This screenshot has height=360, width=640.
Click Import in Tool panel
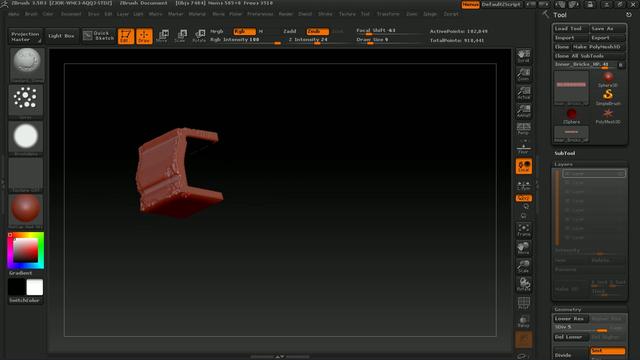[x=571, y=38]
